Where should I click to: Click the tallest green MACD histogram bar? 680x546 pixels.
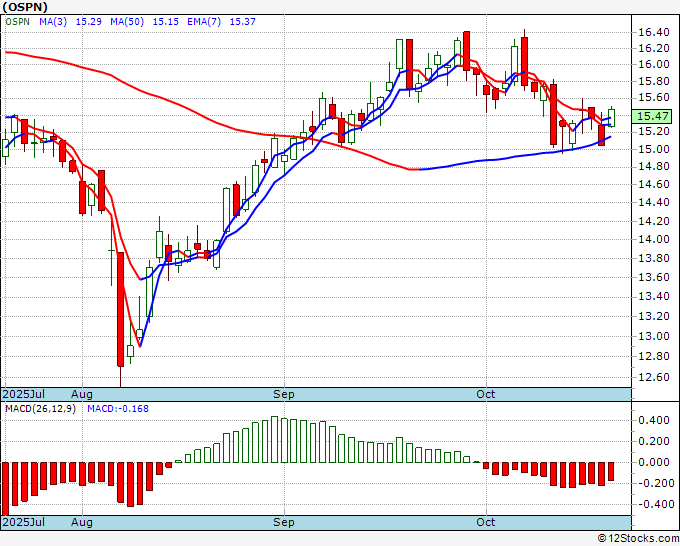coord(274,439)
